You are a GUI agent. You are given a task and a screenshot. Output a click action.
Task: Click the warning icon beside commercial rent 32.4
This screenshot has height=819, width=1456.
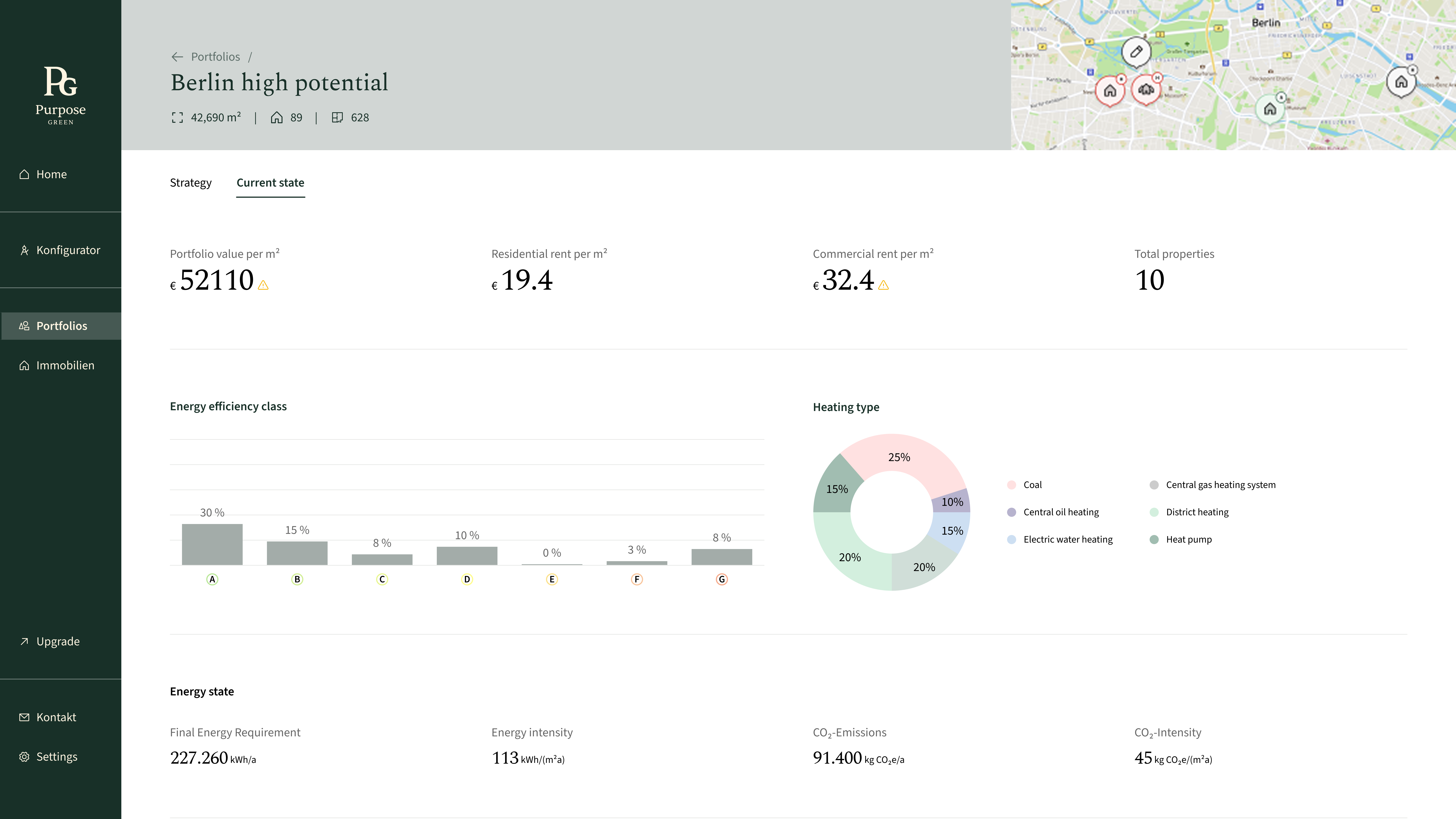883,286
